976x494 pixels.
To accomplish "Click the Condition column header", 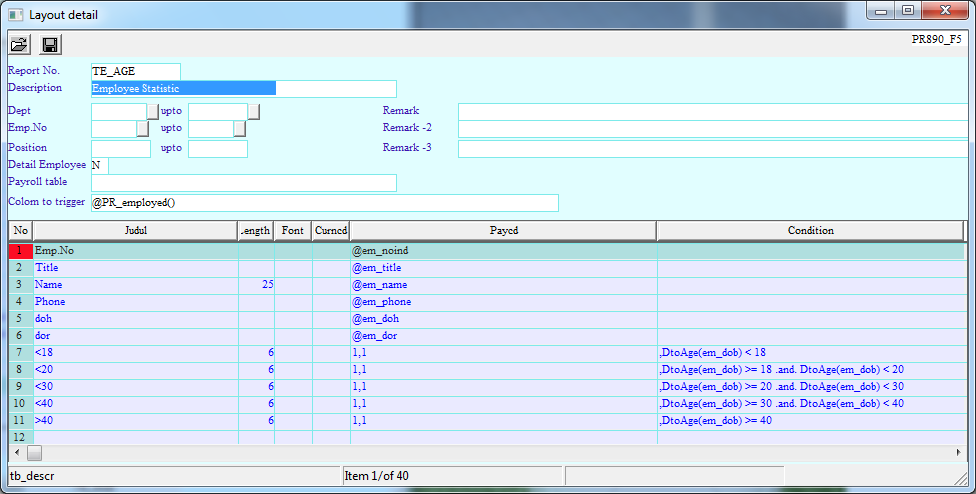I will pyautogui.click(x=810, y=231).
